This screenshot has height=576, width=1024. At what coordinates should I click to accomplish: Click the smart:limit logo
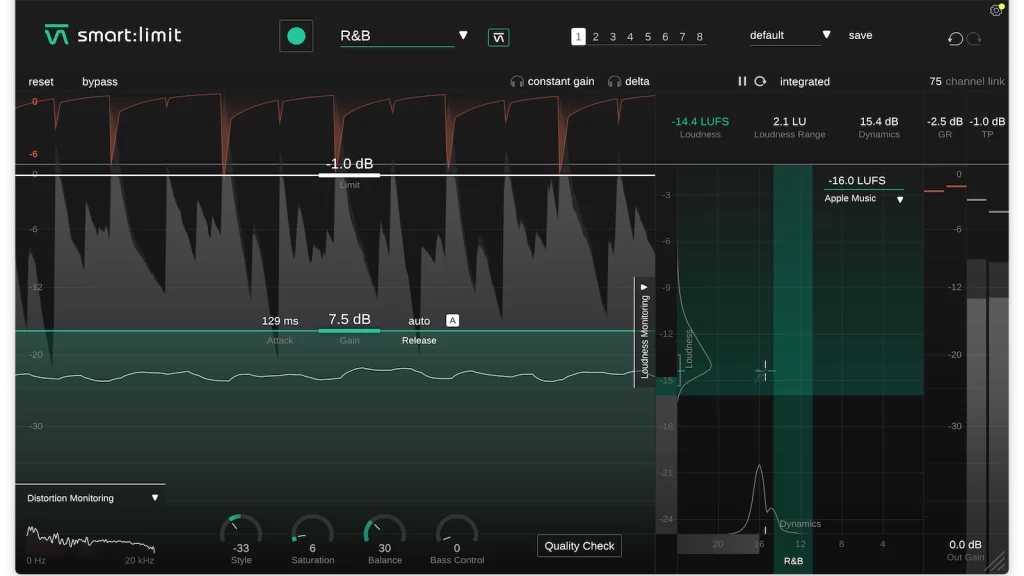point(110,33)
